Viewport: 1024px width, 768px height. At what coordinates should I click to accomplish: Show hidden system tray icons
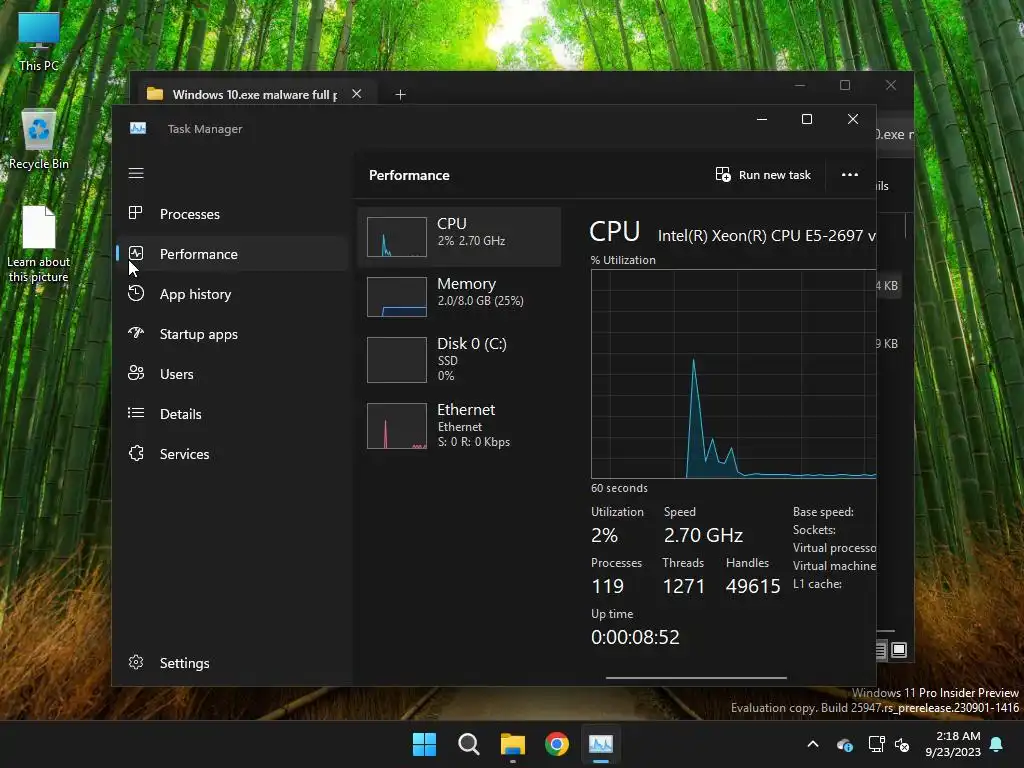point(813,744)
